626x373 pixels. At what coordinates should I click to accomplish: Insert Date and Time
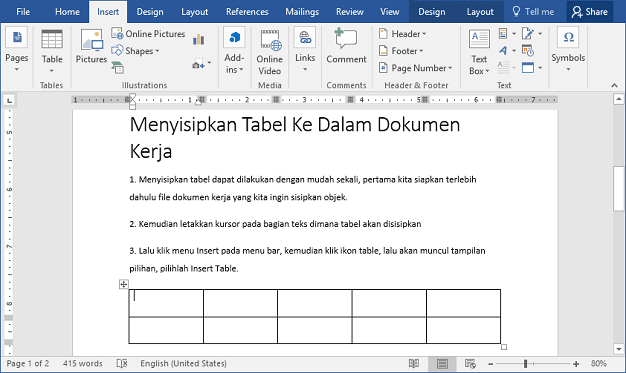tap(528, 51)
